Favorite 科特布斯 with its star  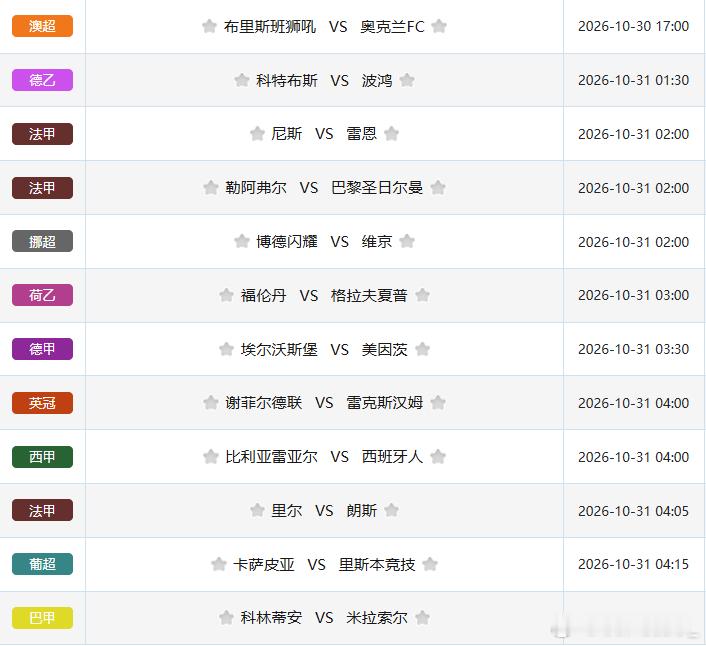point(241,80)
